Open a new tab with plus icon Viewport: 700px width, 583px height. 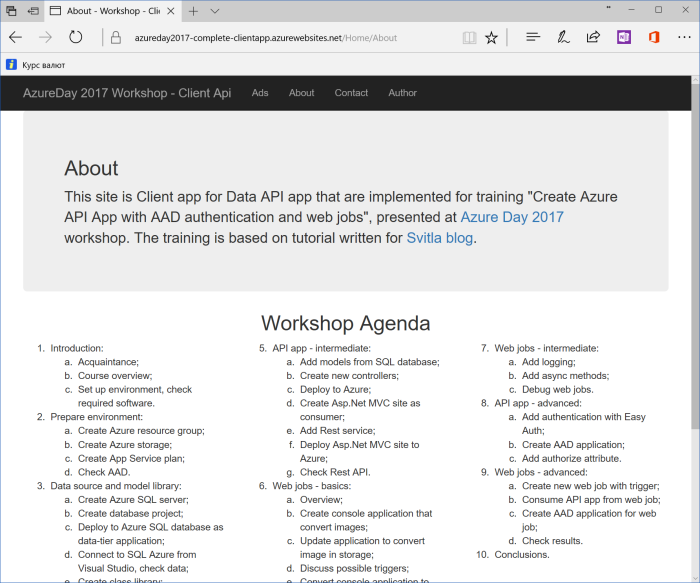193,11
